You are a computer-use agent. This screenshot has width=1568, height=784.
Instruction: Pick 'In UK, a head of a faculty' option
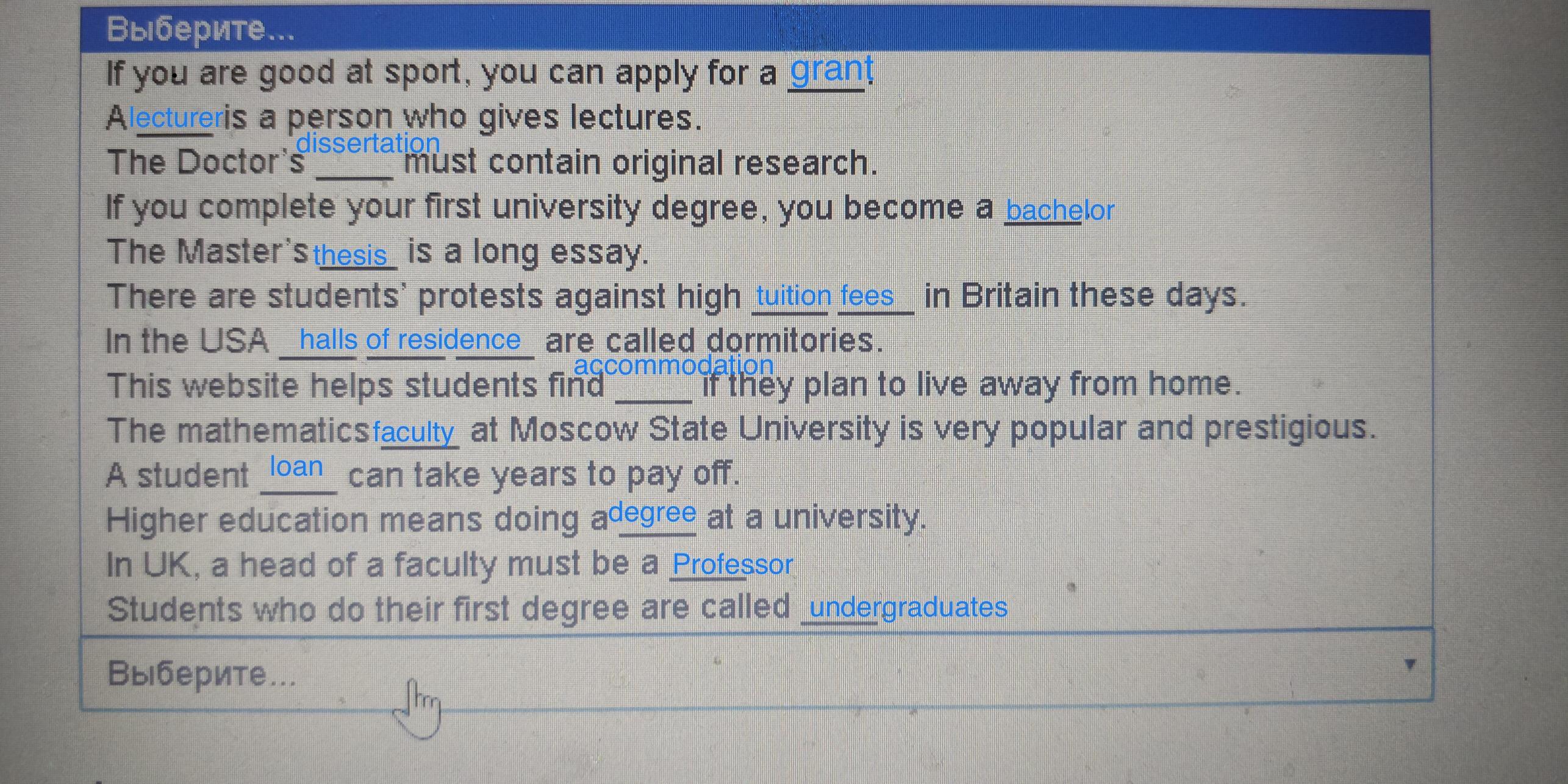tap(756, 564)
